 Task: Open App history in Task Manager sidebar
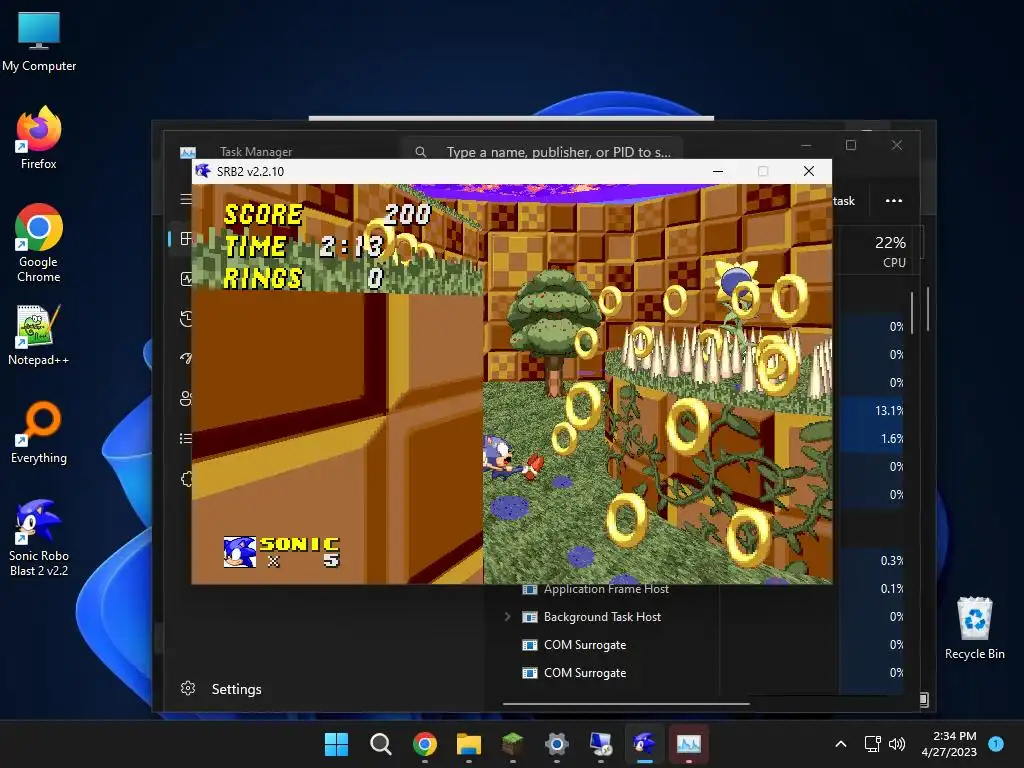(x=186, y=319)
